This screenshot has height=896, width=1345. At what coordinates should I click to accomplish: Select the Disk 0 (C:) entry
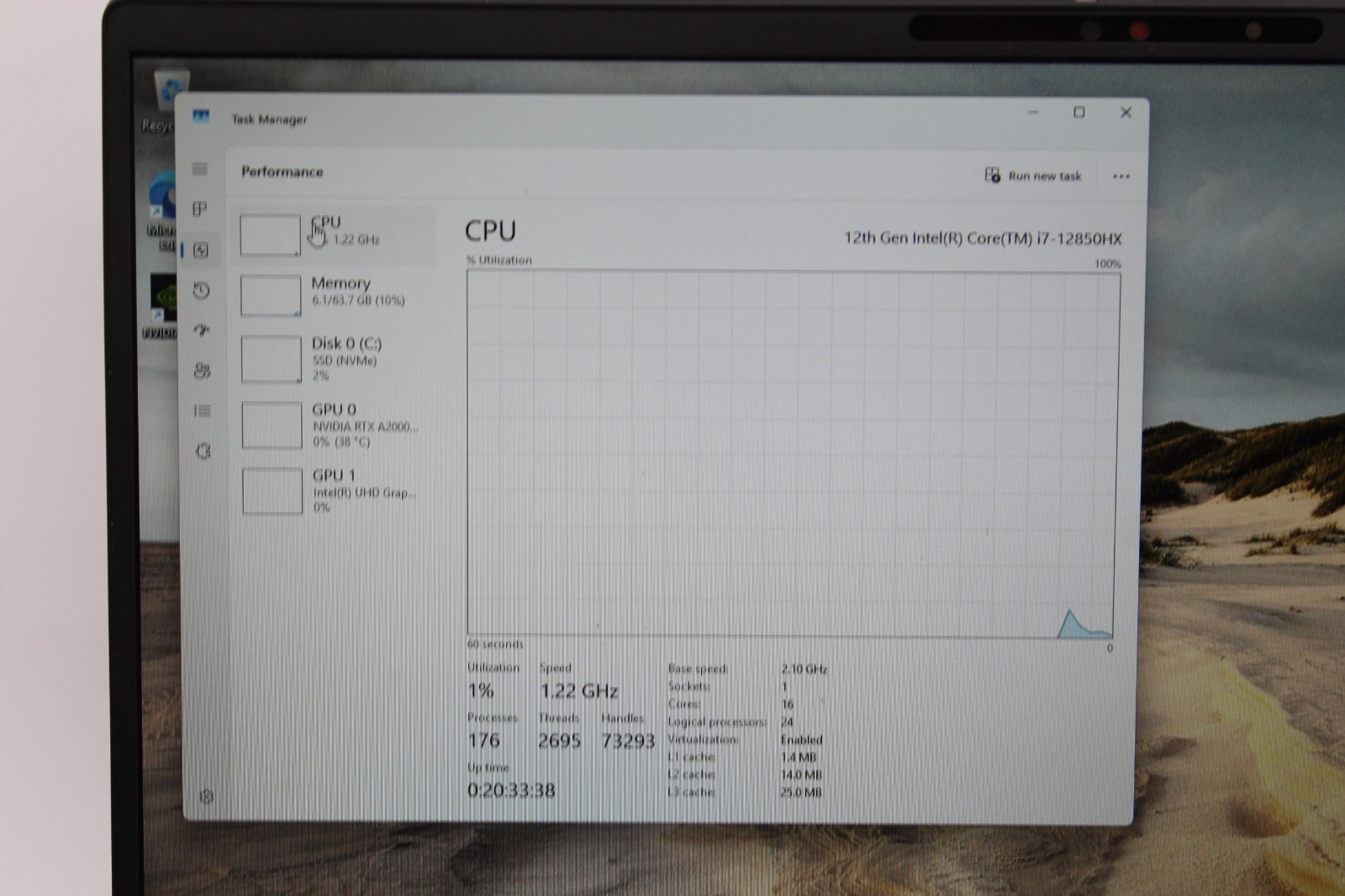coord(335,359)
